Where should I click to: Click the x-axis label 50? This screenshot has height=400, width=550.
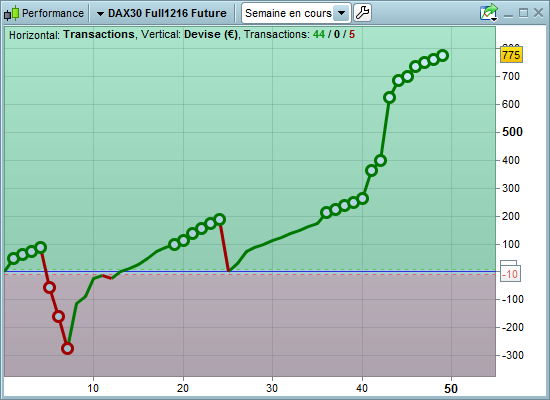(x=451, y=389)
